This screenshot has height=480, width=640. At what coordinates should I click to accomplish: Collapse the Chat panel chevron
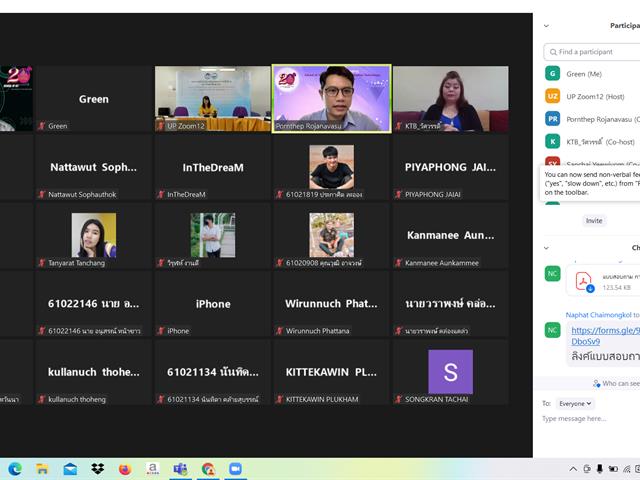pos(546,248)
